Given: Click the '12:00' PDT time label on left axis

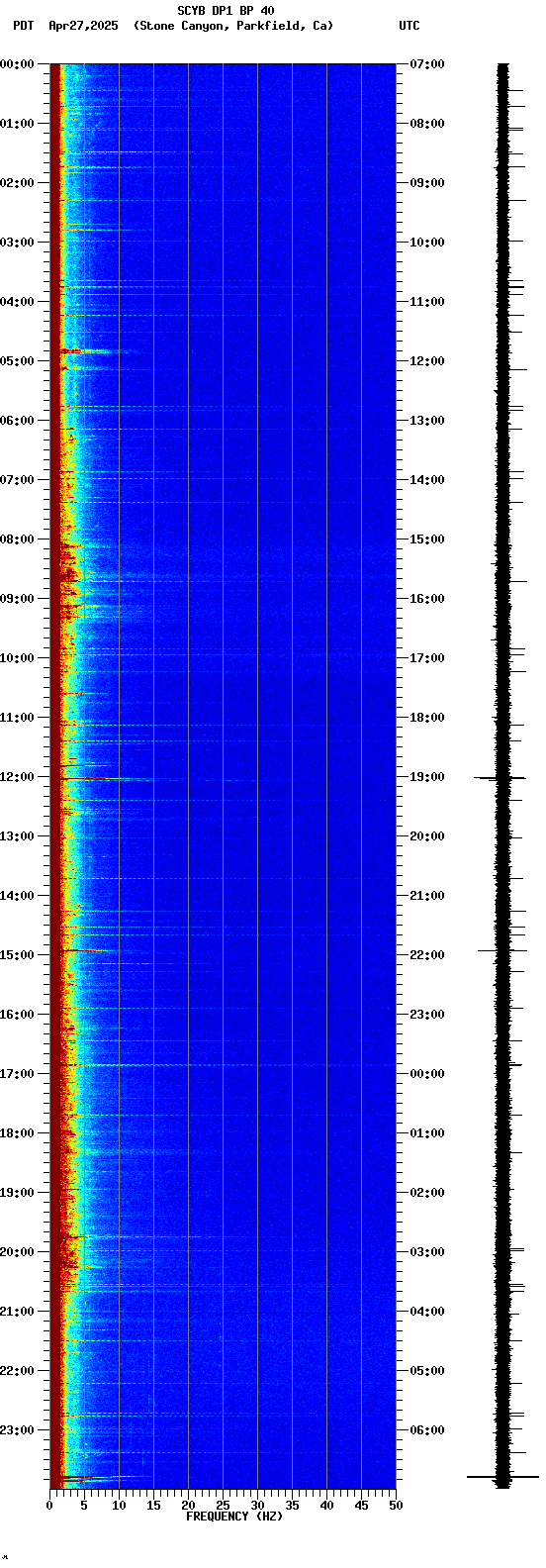Looking at the screenshot, I should pyautogui.click(x=17, y=777).
